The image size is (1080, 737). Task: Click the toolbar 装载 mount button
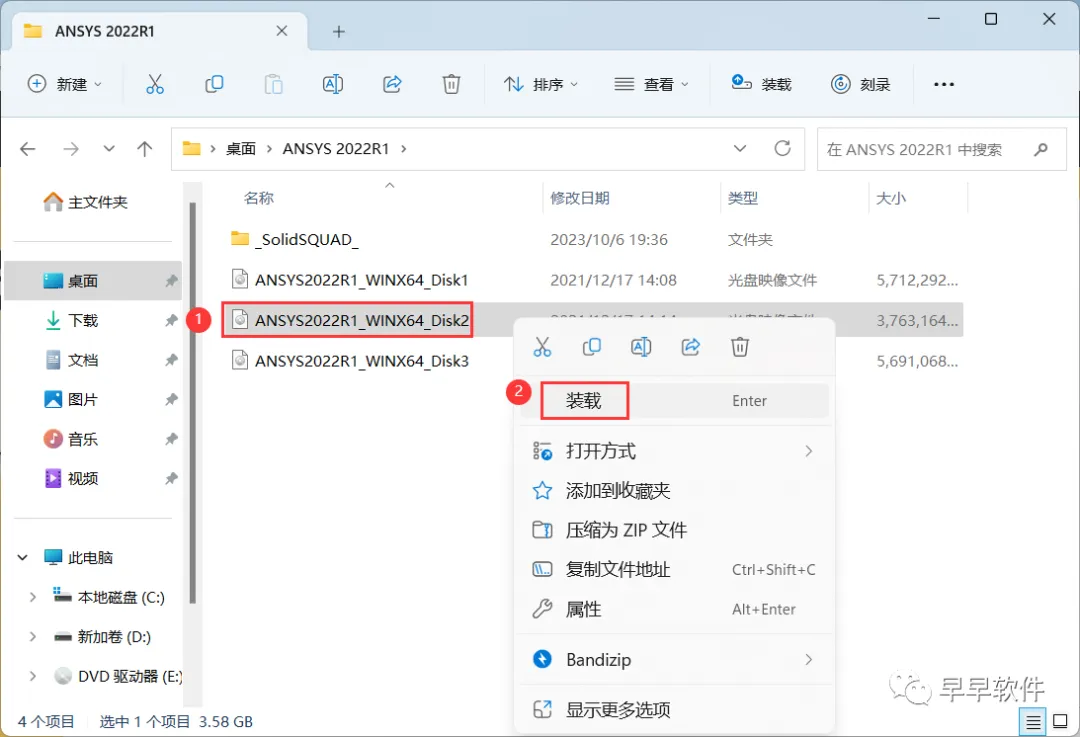(761, 84)
